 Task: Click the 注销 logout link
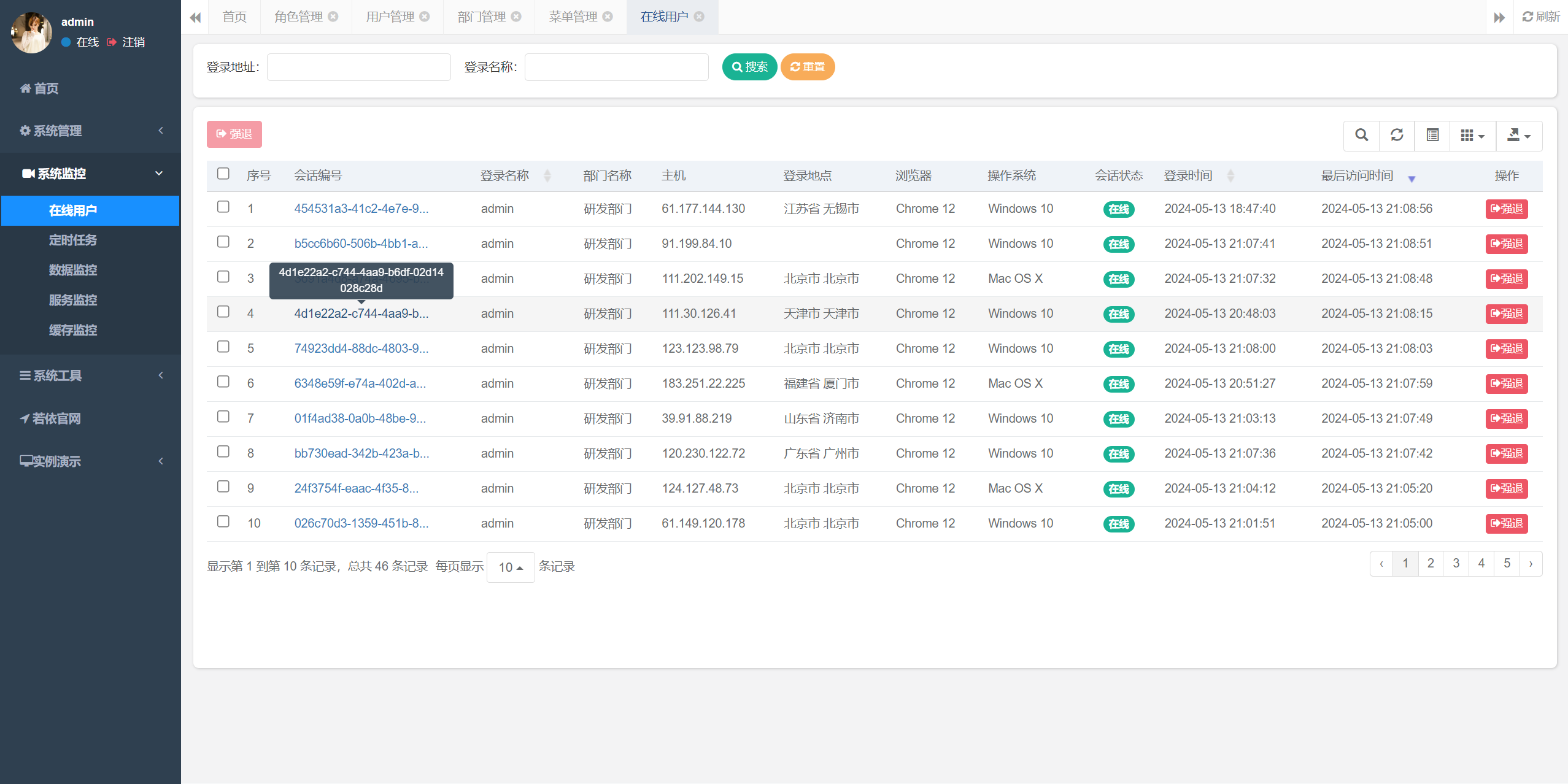[x=126, y=42]
